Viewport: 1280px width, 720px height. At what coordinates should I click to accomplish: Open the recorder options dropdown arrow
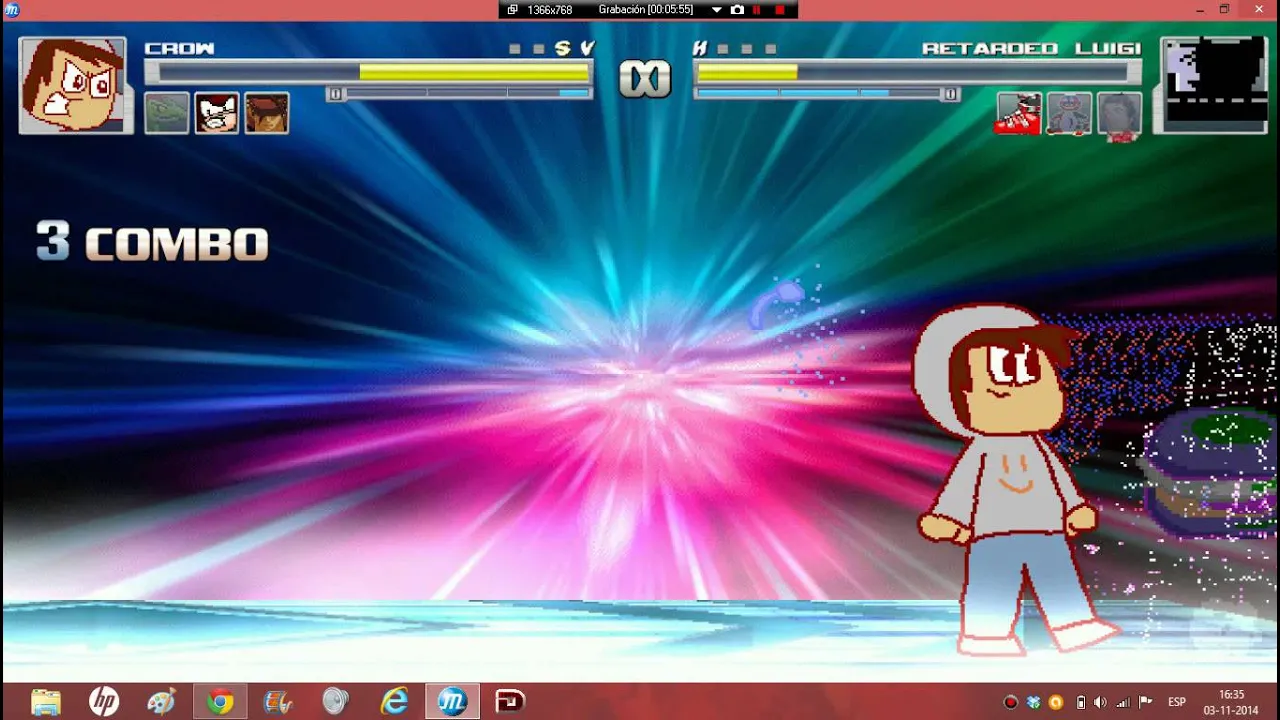(x=717, y=9)
